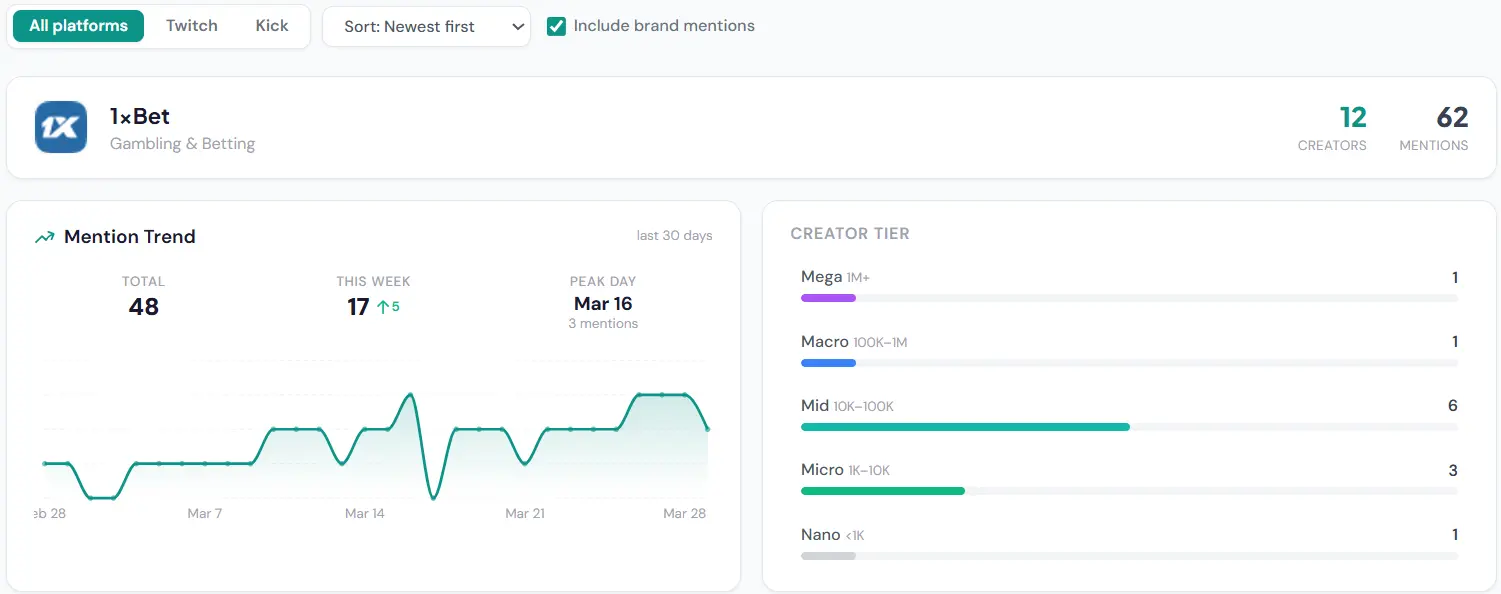Click the 1xBet brand name text
The height and width of the screenshot is (594, 1501).
pos(139,115)
